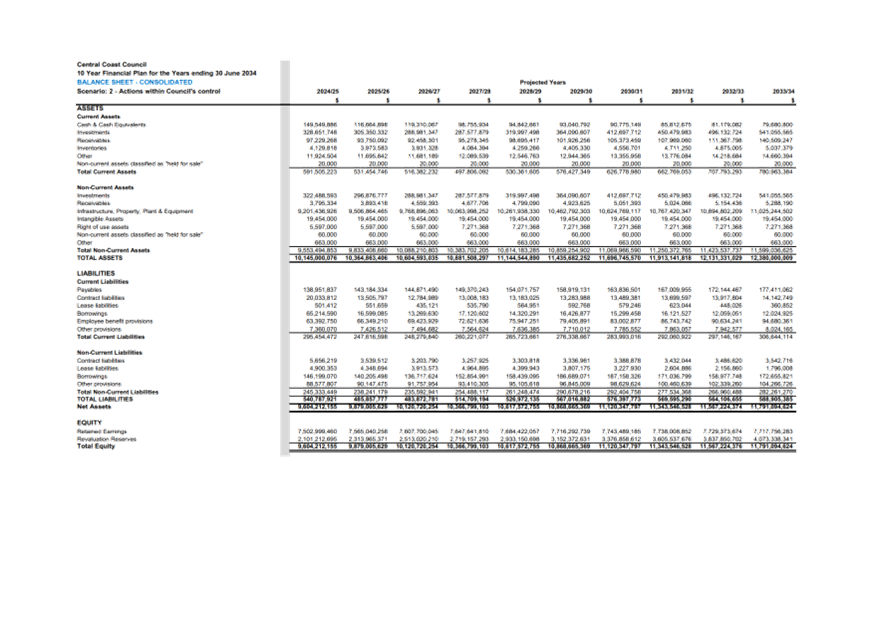The height and width of the screenshot is (618, 873).
Task: Click the Receivables 2029/30 current value 101,926,256
Action: pyautogui.click(x=573, y=140)
